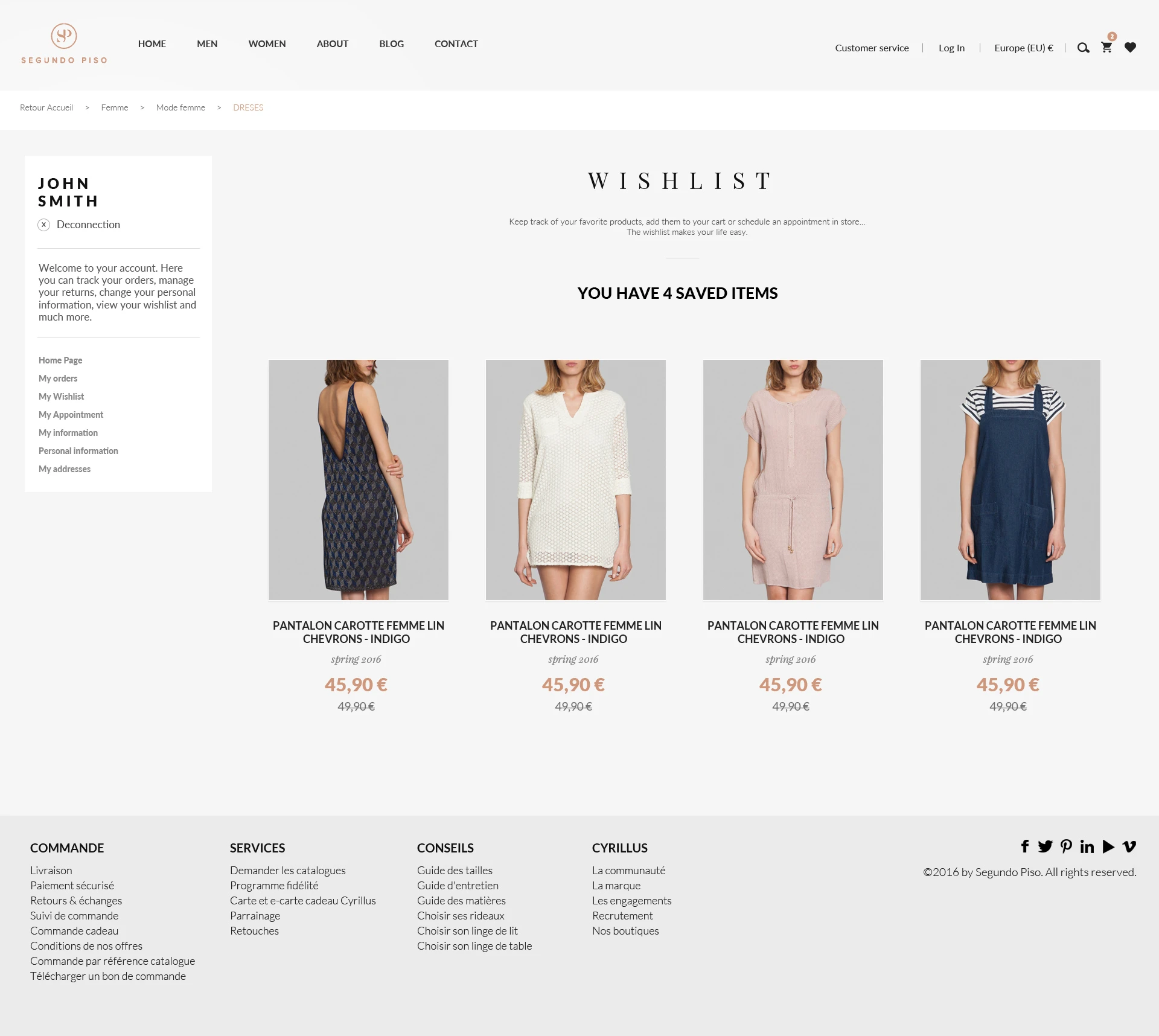Click Commande par référence catalogue link
The image size is (1159, 1036).
pos(113,961)
